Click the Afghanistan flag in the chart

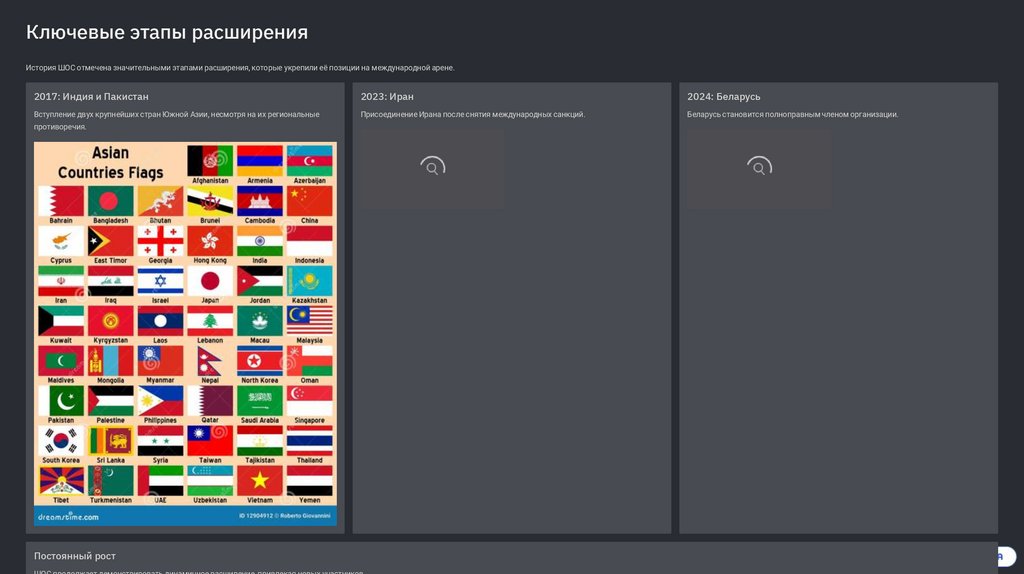(210, 161)
